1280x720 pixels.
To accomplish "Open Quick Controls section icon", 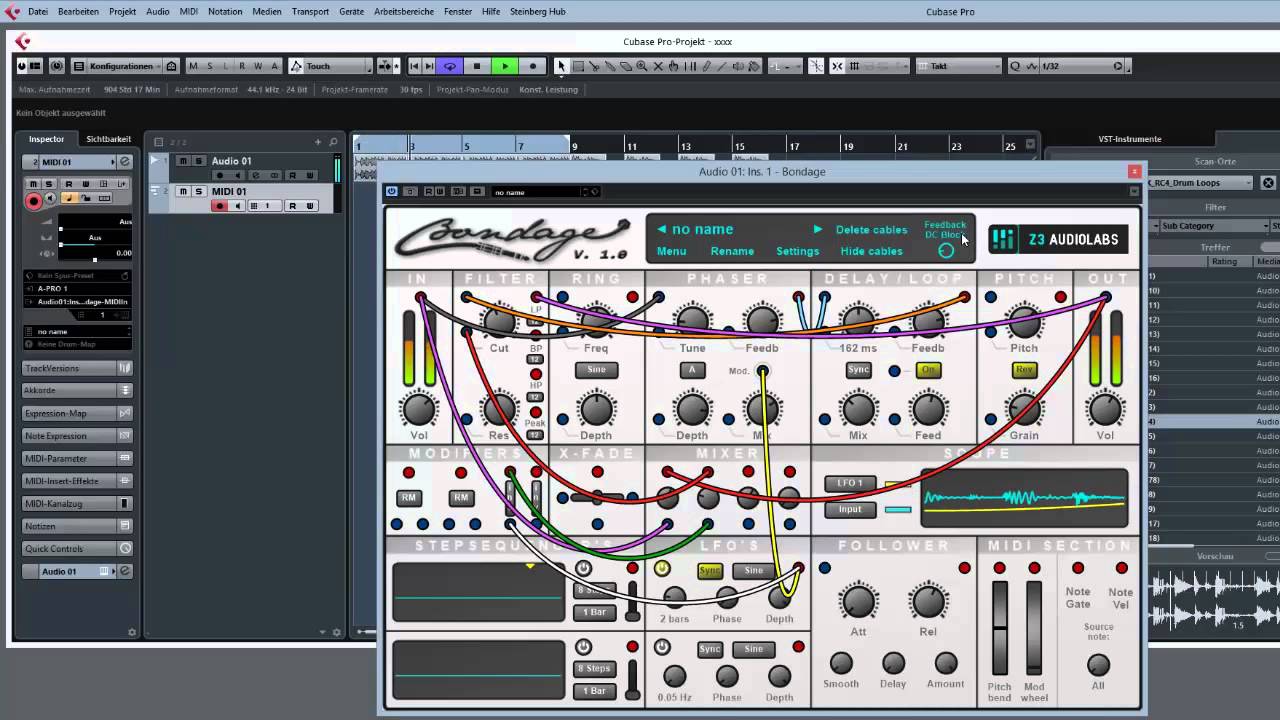I will coord(125,548).
